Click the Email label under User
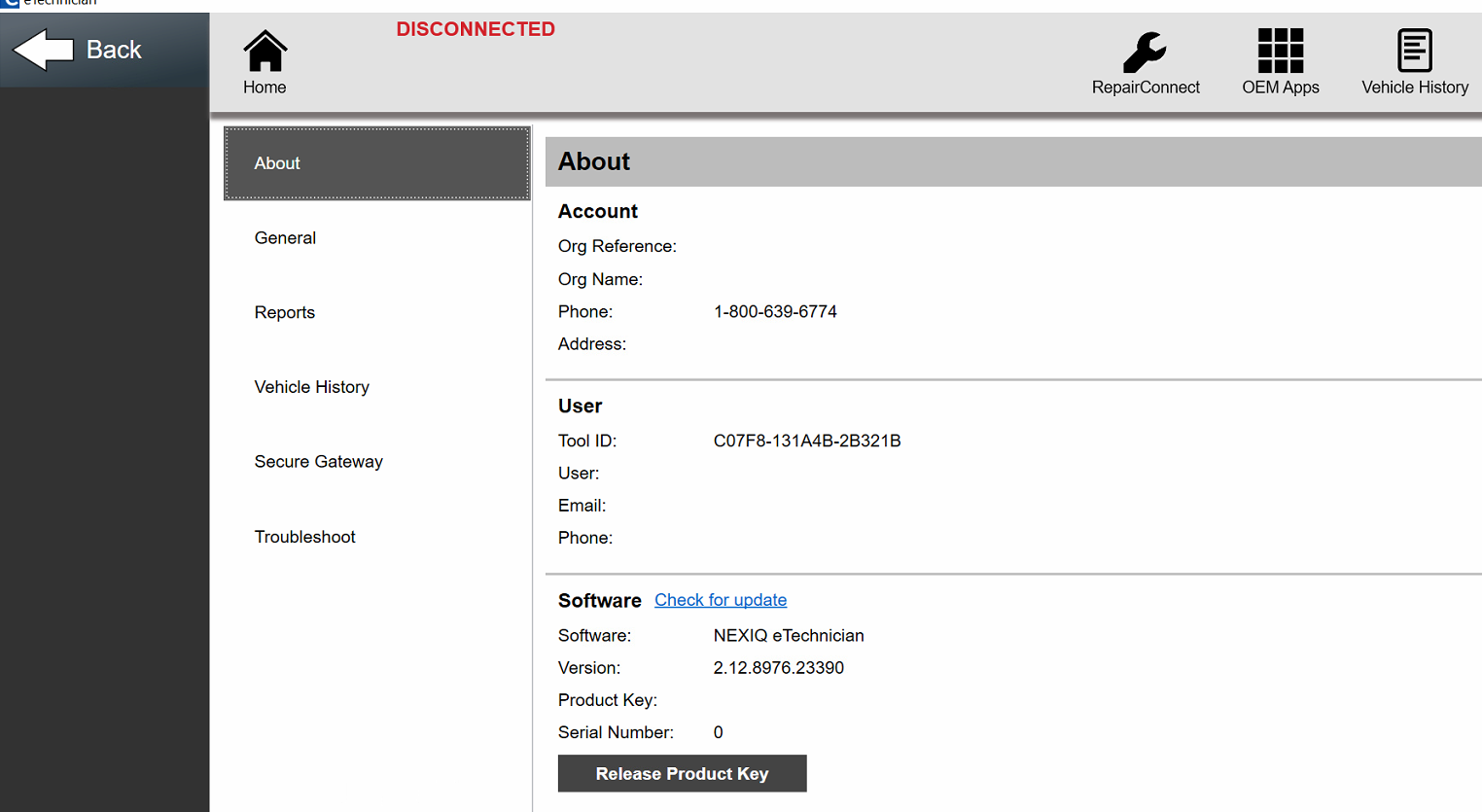This screenshot has width=1482, height=812. [582, 506]
